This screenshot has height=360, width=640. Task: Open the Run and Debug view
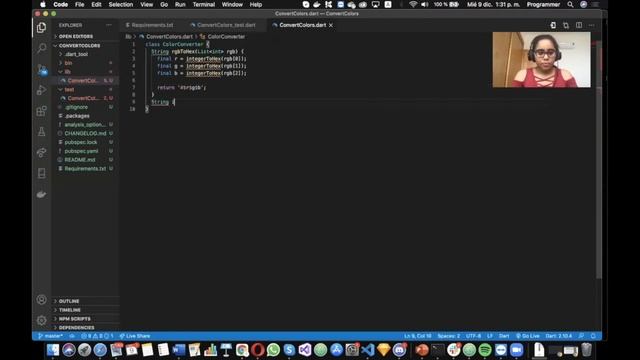41,90
